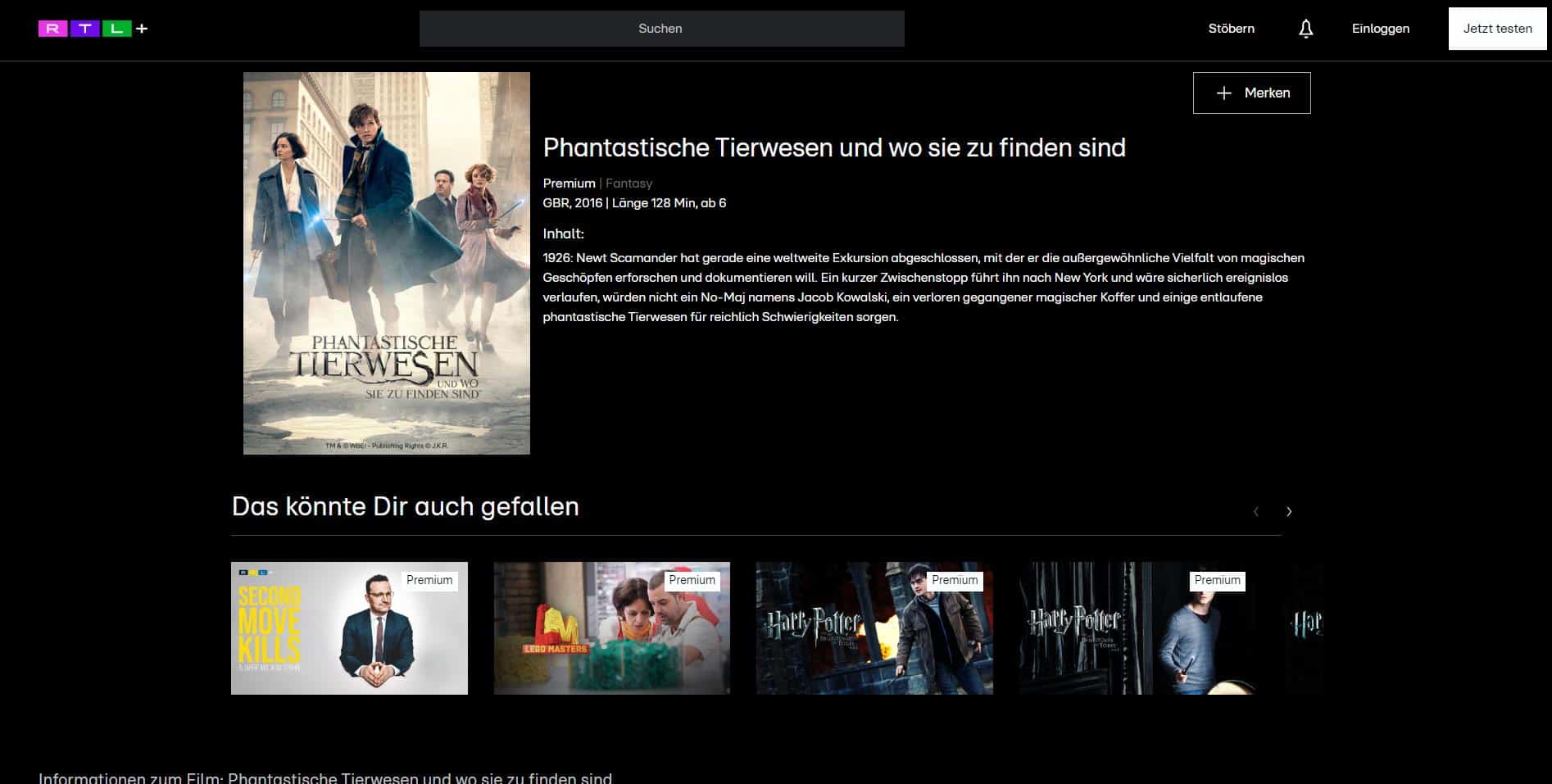The height and width of the screenshot is (784, 1552).
Task: Show previous recommendations with left arrow
Action: [1256, 512]
